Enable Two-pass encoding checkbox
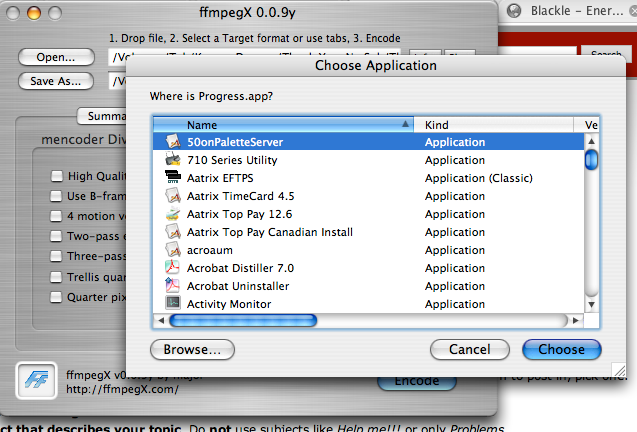The image size is (637, 432). [56, 236]
